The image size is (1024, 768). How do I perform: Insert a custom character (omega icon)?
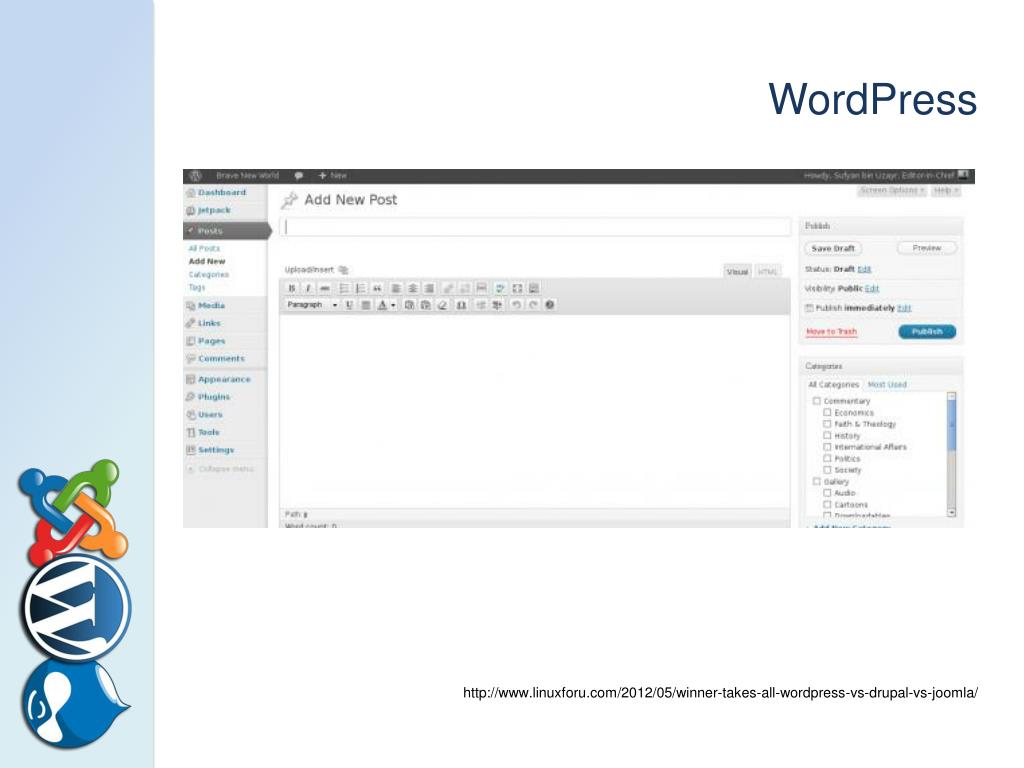click(x=461, y=305)
